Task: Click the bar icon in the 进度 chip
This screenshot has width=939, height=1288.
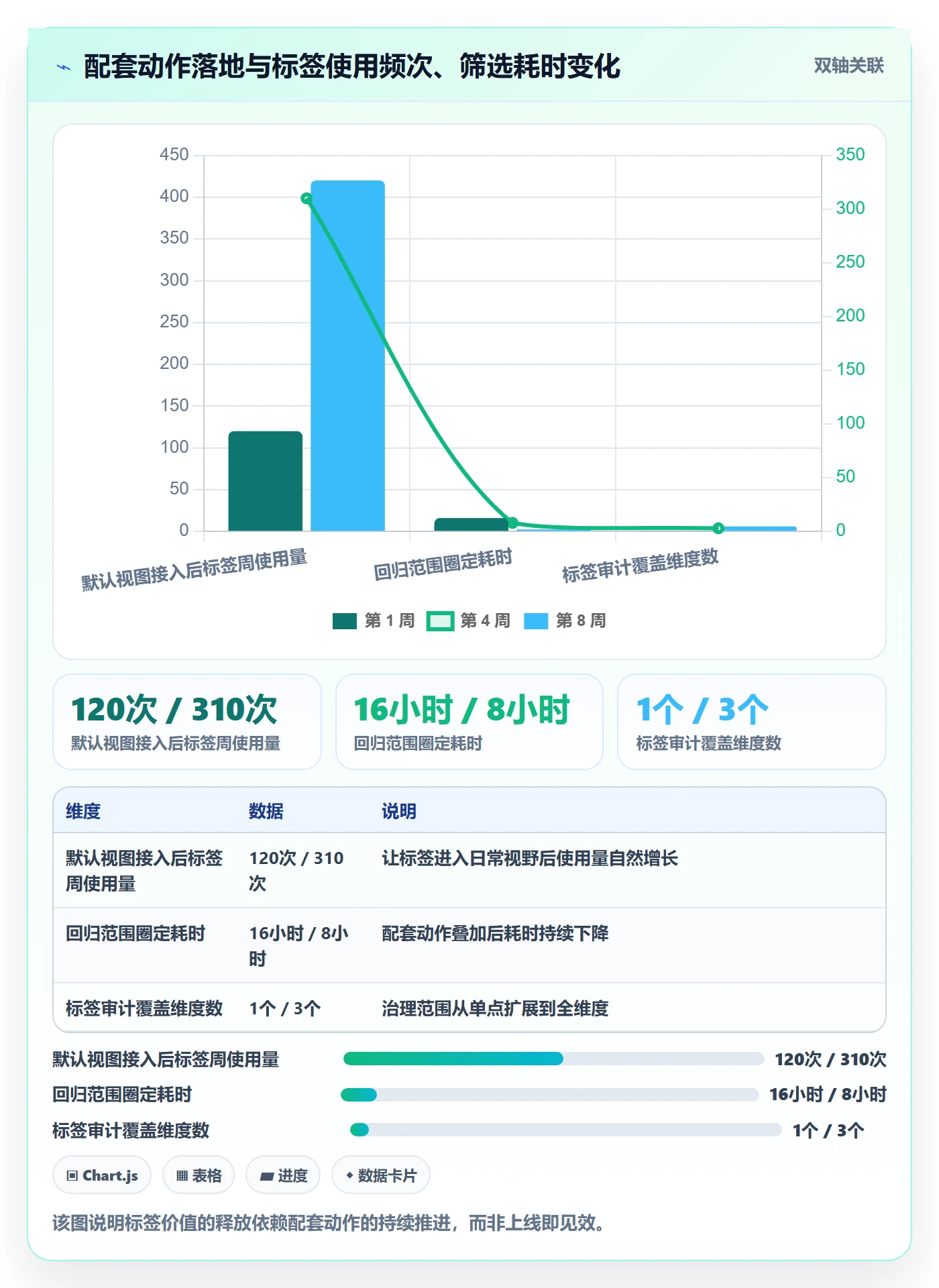Action: tap(266, 1177)
